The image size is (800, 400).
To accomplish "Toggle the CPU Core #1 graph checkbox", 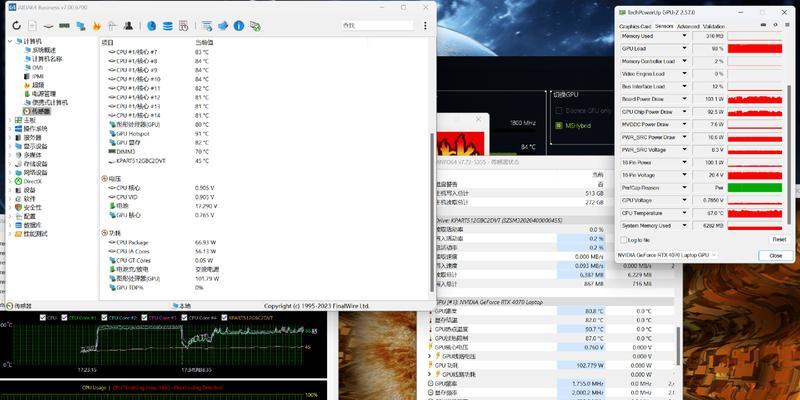I will [x=64, y=317].
